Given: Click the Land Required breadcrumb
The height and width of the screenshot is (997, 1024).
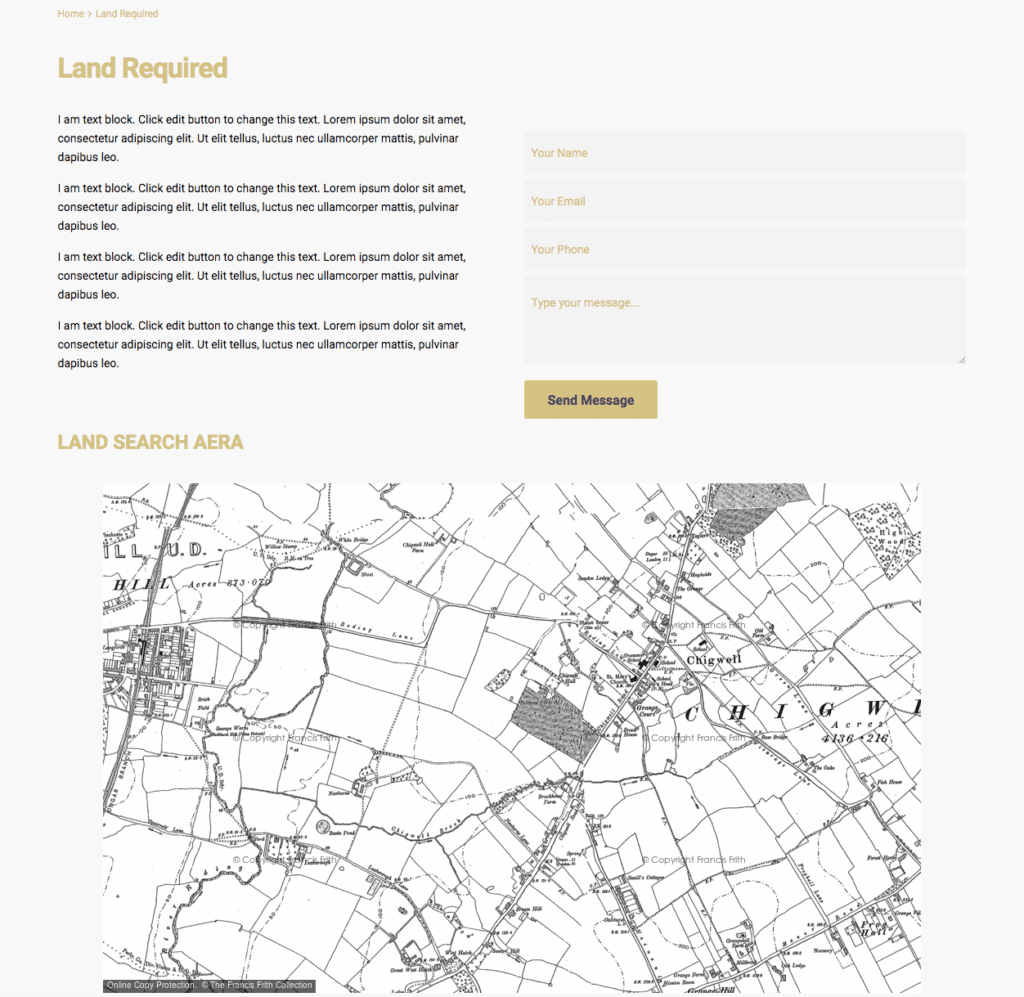Looking at the screenshot, I should tap(127, 14).
